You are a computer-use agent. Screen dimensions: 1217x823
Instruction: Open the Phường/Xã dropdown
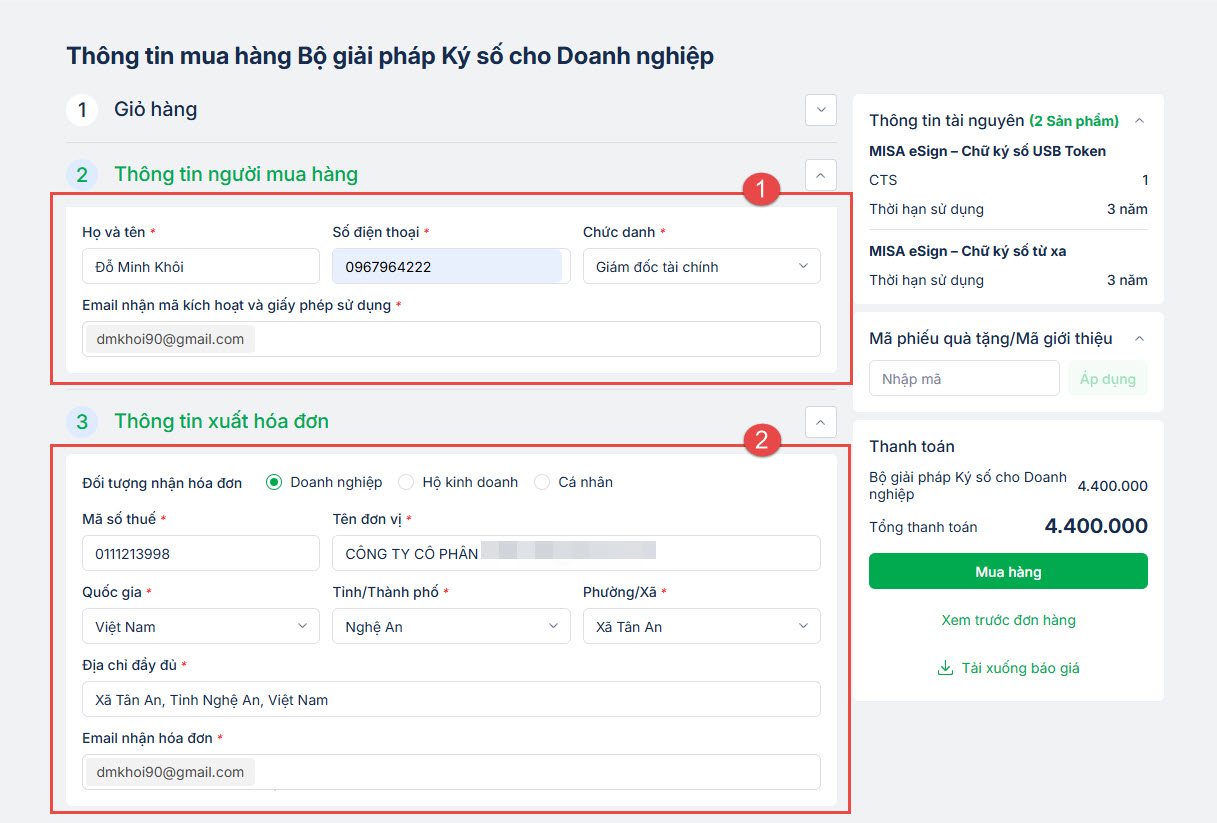click(701, 627)
